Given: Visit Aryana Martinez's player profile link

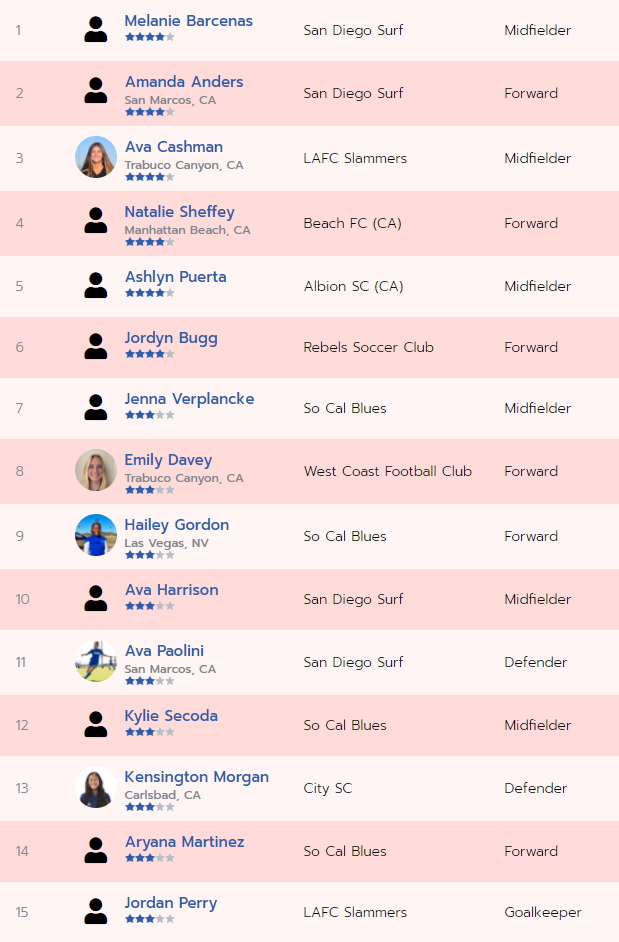Looking at the screenshot, I should click(184, 842).
